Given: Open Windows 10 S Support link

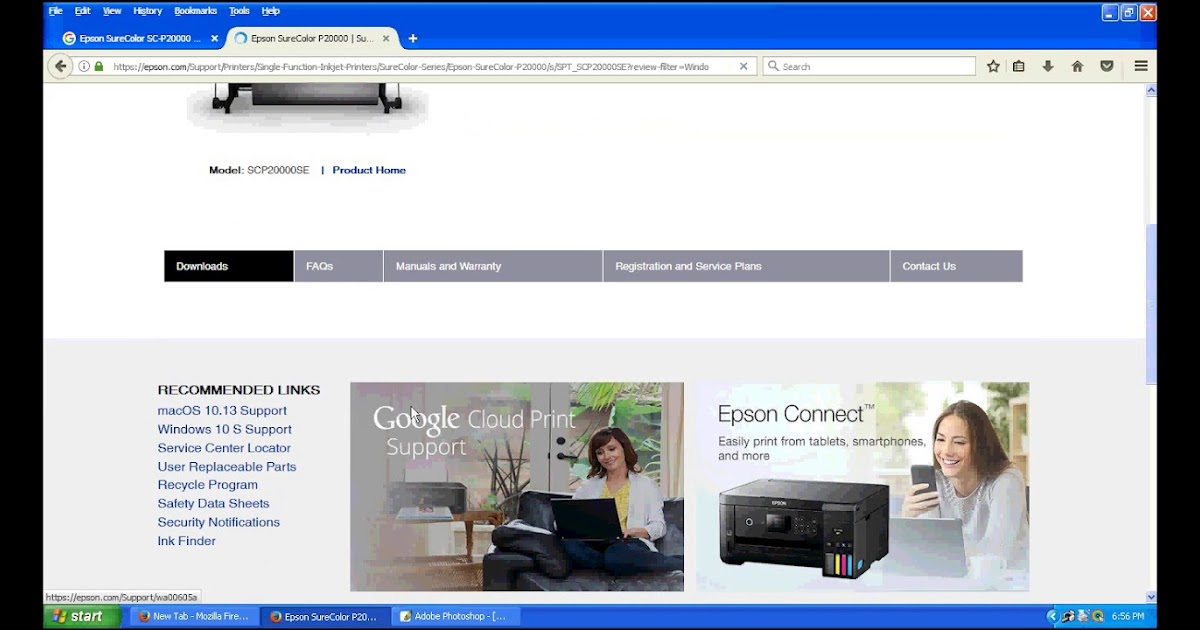Looking at the screenshot, I should [x=225, y=429].
